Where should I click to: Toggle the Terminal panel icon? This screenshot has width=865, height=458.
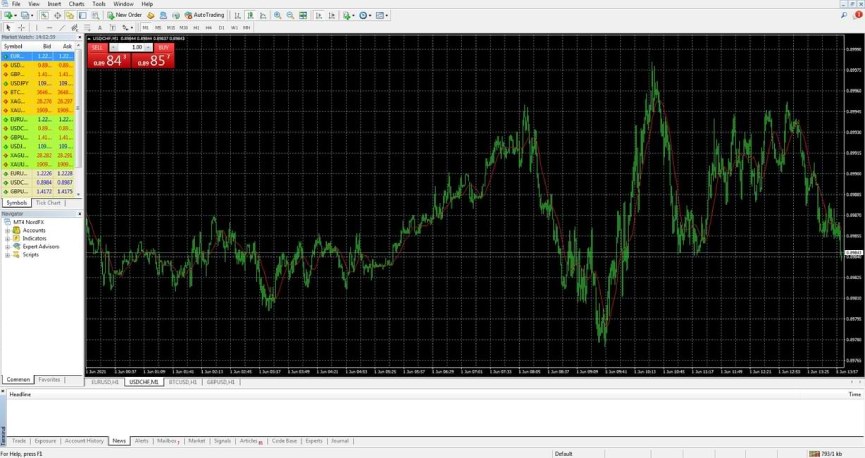82,15
